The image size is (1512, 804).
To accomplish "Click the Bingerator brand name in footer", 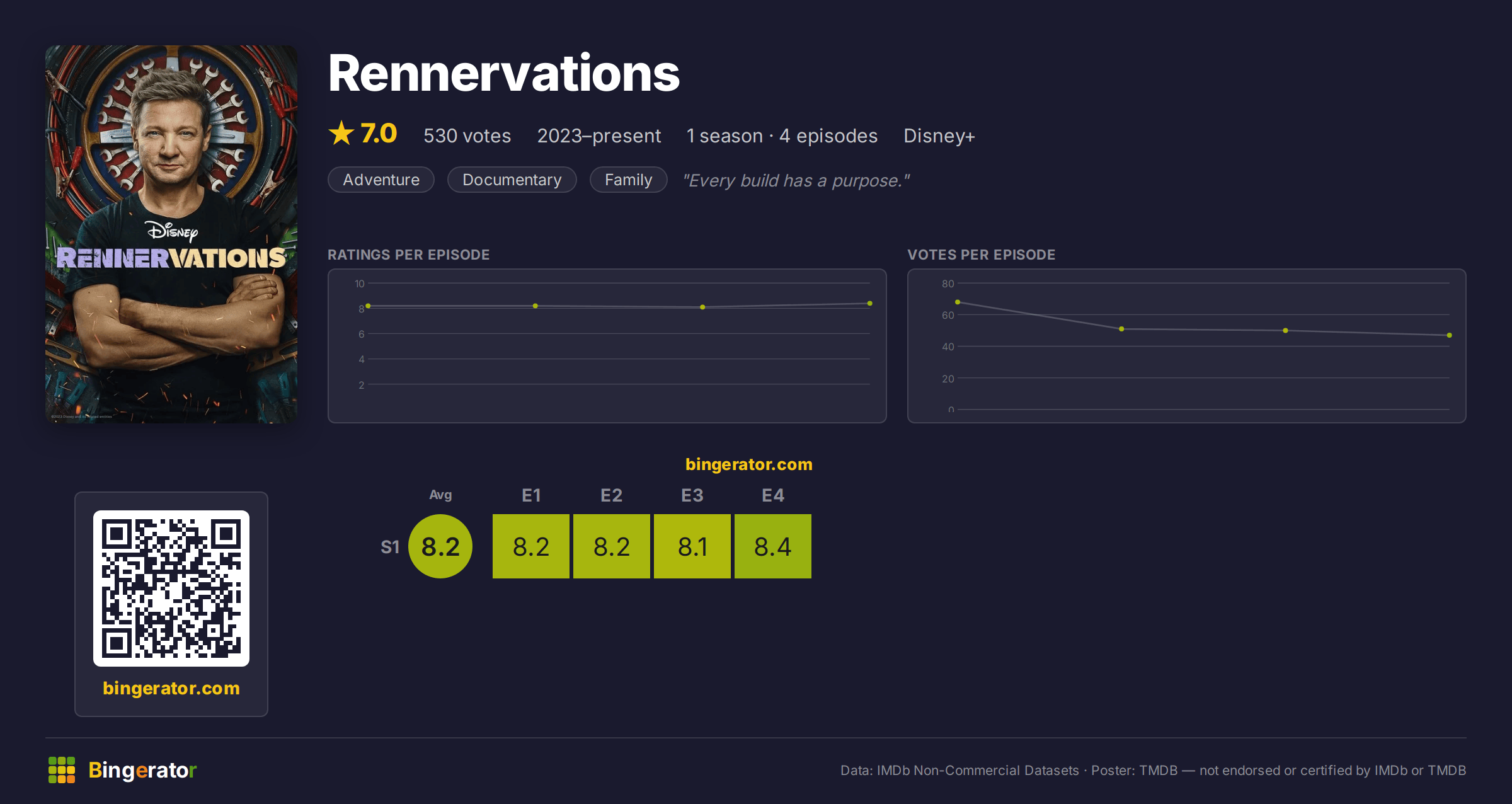I will (143, 770).
